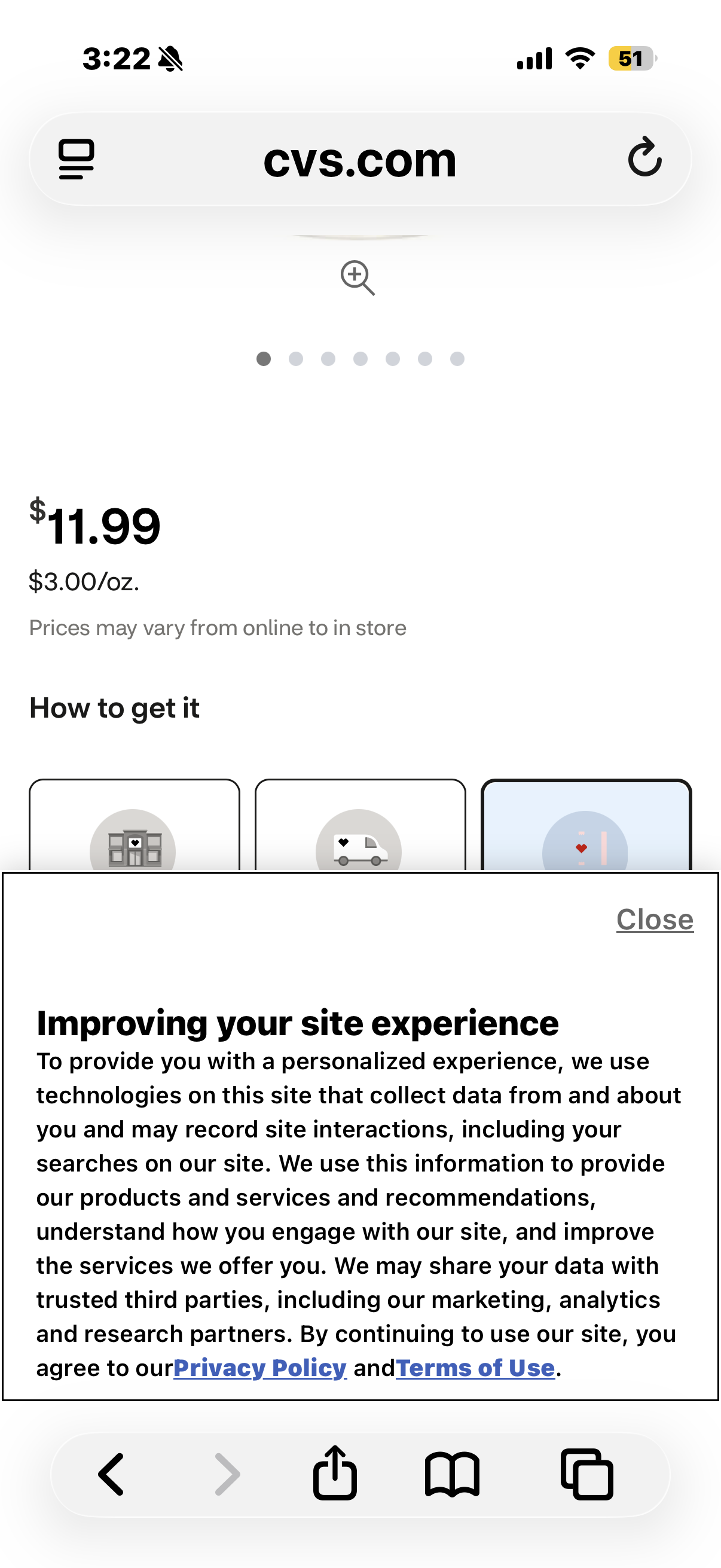Image resolution: width=721 pixels, height=1568 pixels.
Task: Jump to last product image dot
Action: (457, 359)
